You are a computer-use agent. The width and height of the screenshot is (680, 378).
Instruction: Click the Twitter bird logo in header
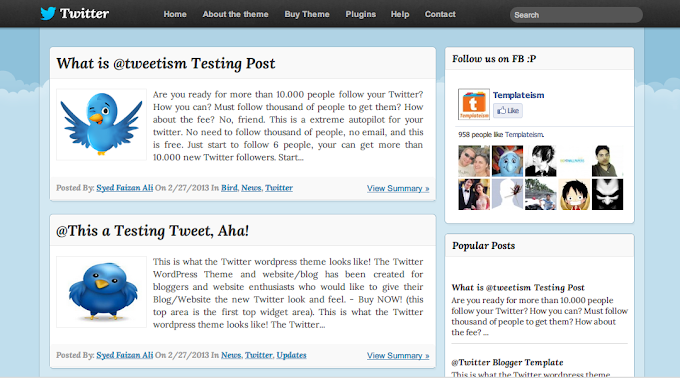48,13
